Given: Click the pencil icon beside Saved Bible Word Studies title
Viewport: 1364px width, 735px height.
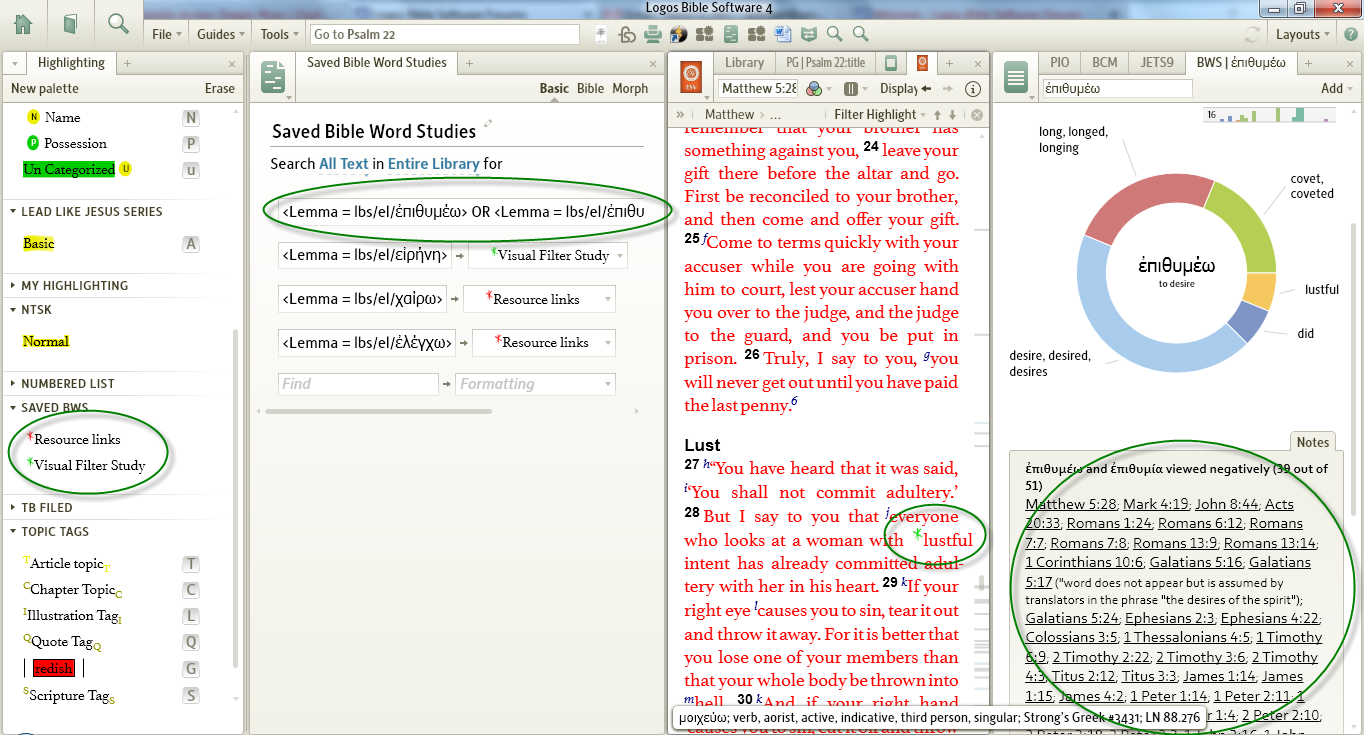Looking at the screenshot, I should (488, 124).
